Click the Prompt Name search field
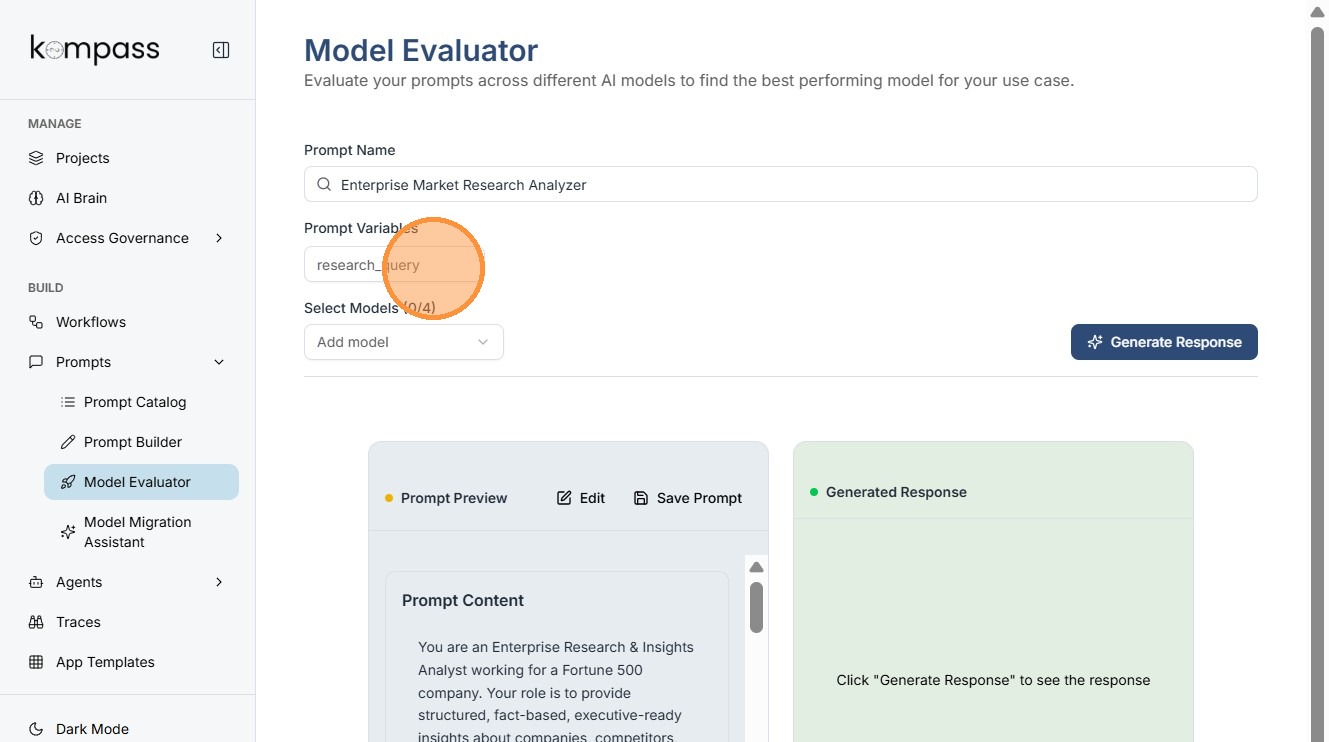This screenshot has width=1329, height=742. coord(780,184)
